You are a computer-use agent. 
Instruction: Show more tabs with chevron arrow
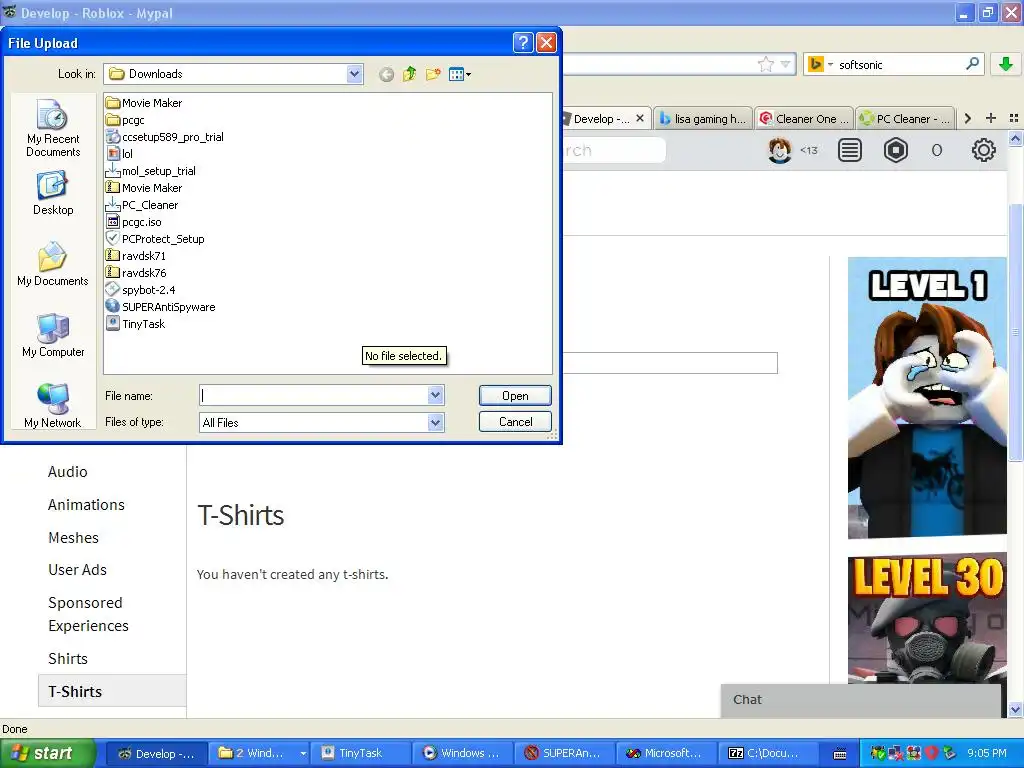pyautogui.click(x=968, y=118)
